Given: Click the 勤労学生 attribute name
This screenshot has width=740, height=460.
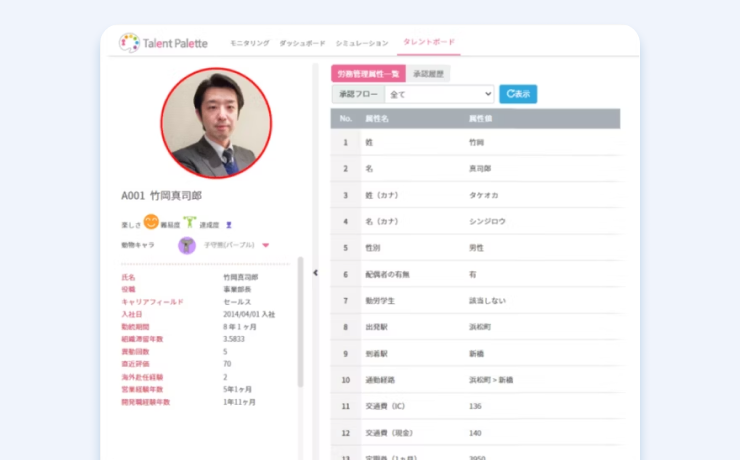Looking at the screenshot, I should (x=380, y=301).
